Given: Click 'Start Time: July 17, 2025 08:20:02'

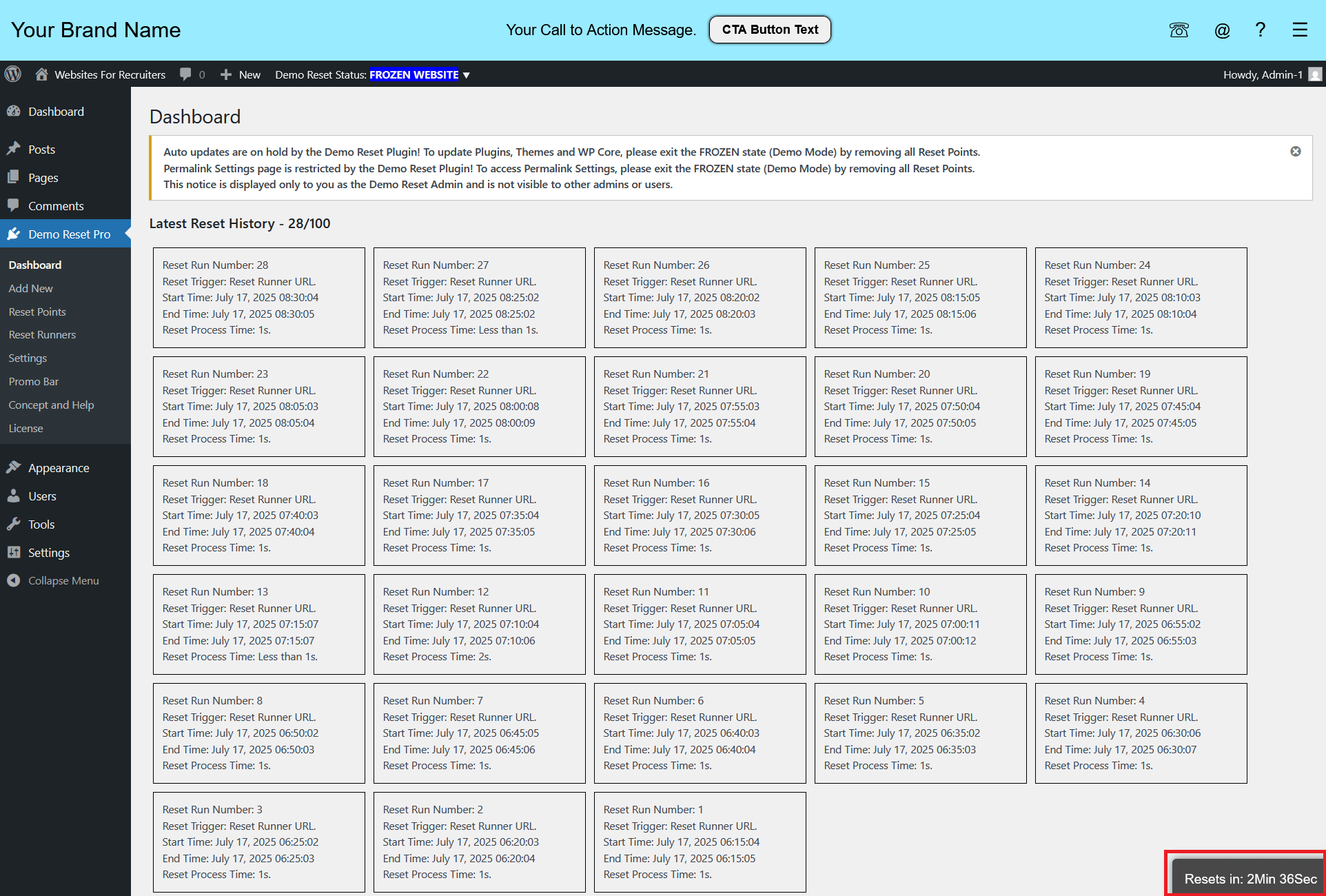Looking at the screenshot, I should coord(681,297).
